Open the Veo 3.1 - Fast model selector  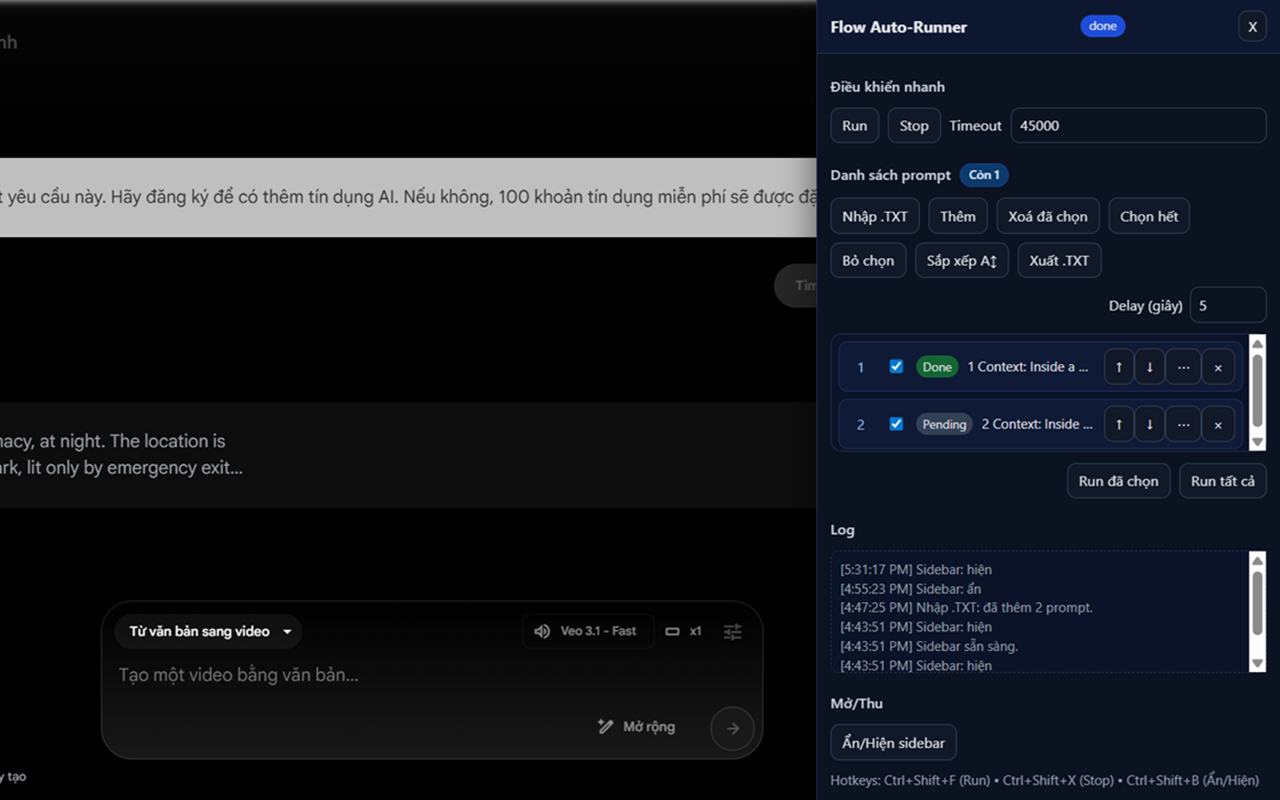[588, 631]
